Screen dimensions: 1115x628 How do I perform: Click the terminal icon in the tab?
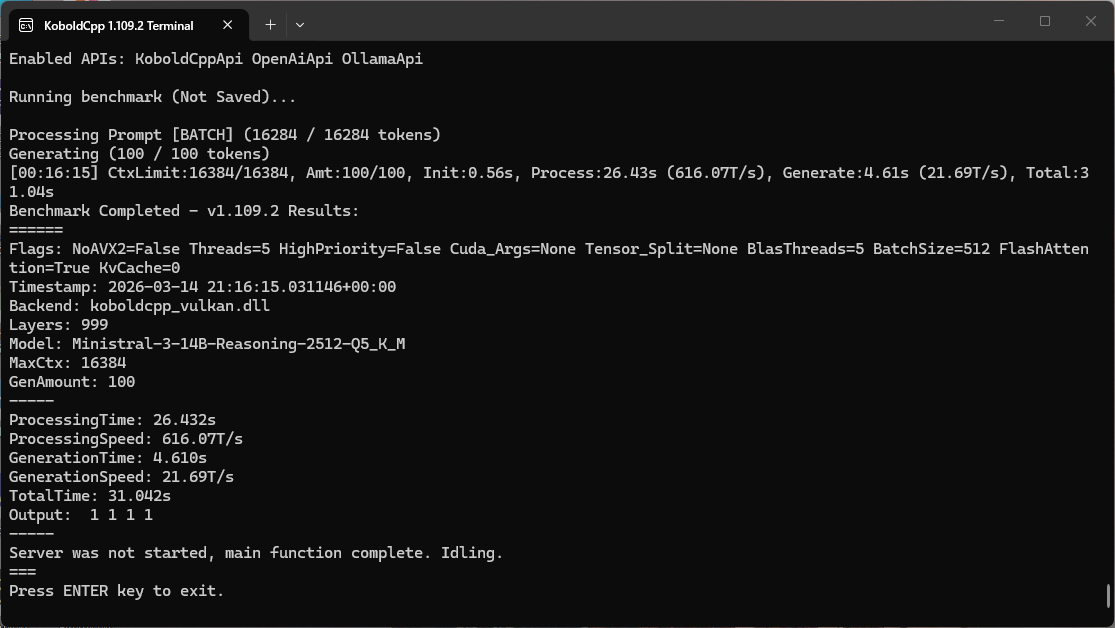26,25
